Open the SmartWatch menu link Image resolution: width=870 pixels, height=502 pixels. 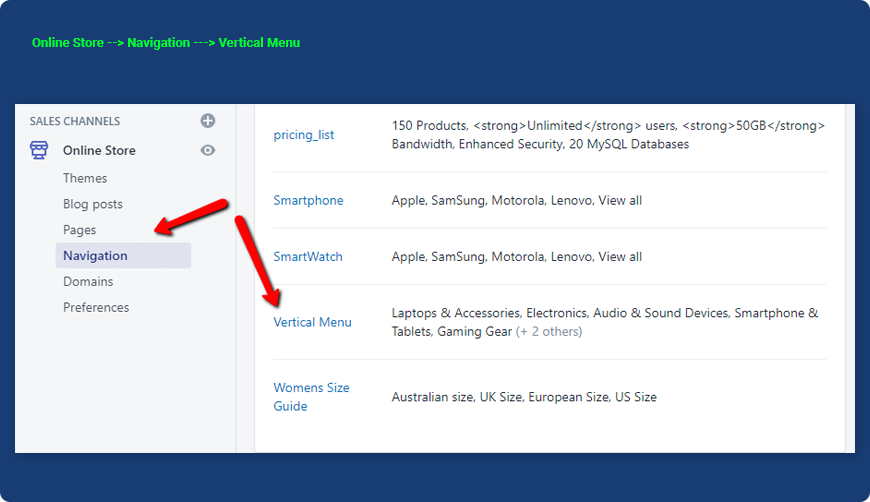[x=308, y=257]
